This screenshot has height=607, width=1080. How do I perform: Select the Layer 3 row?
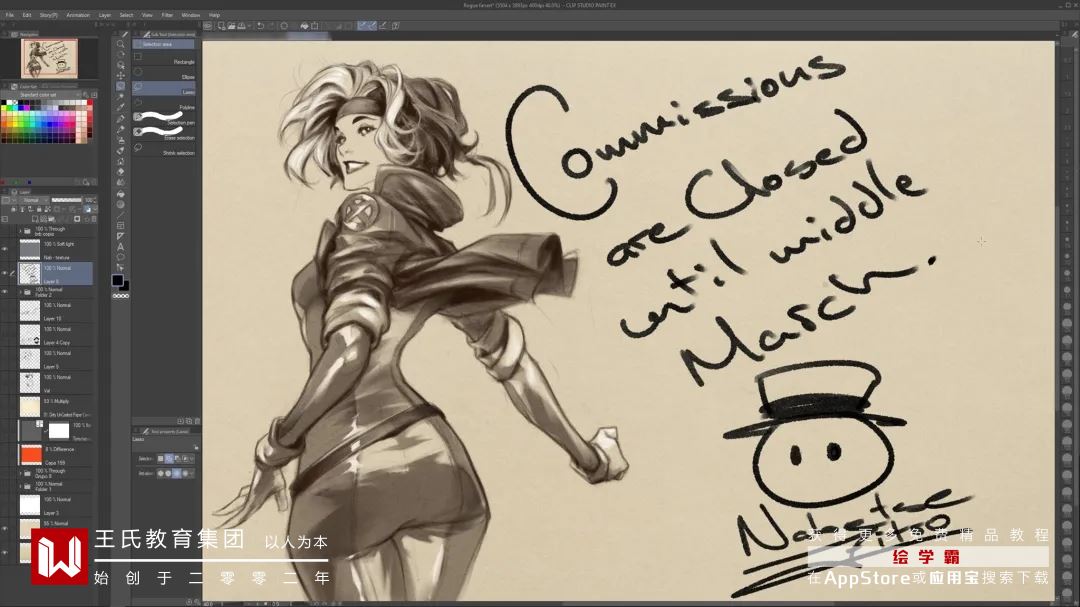pos(56,506)
